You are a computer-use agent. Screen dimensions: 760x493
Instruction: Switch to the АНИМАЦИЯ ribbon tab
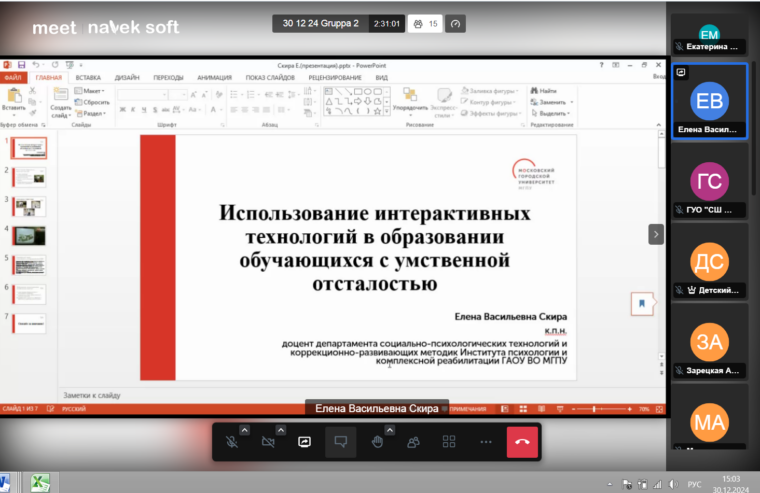pos(213,77)
